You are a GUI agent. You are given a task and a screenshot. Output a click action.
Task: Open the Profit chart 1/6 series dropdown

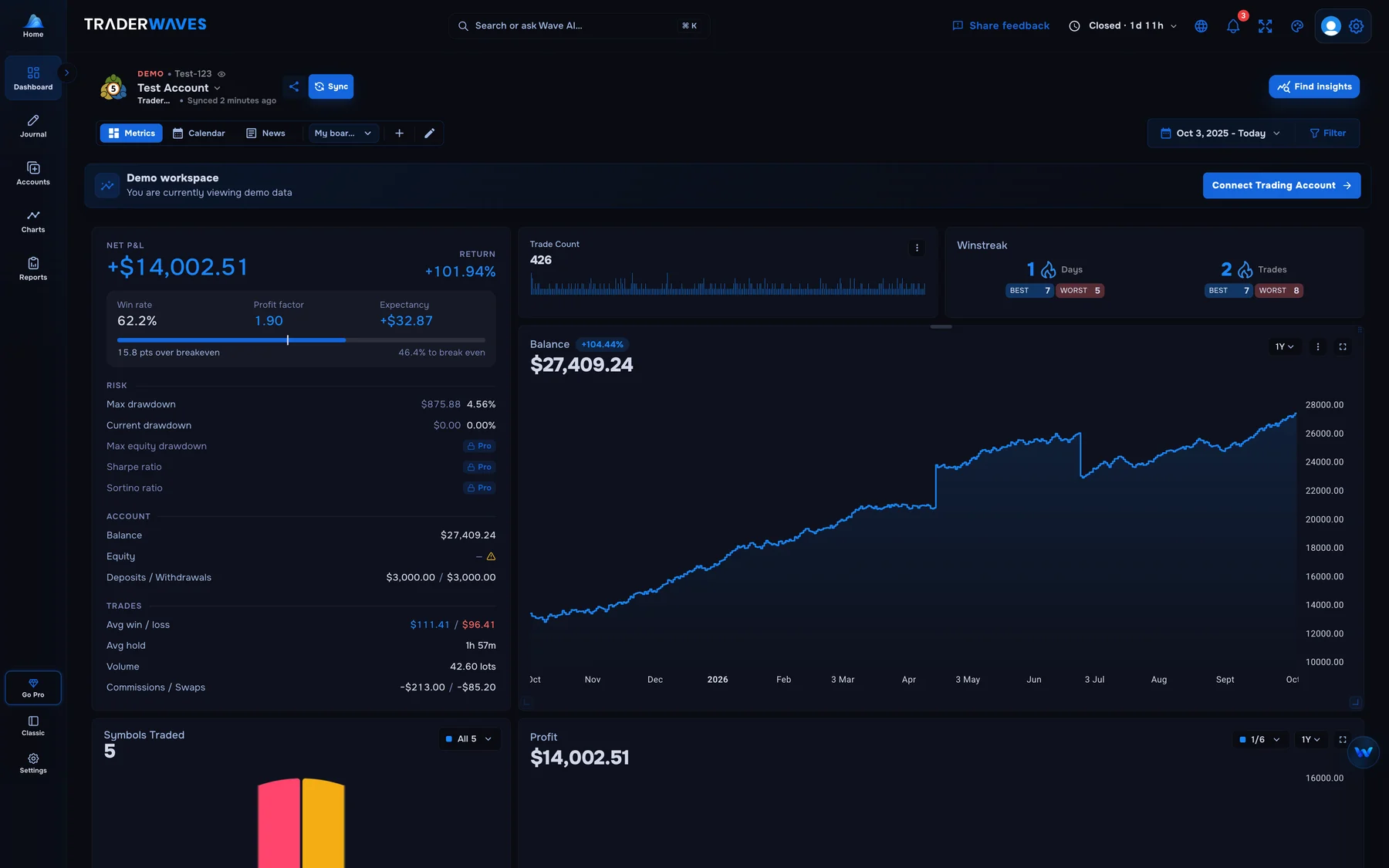(1259, 740)
